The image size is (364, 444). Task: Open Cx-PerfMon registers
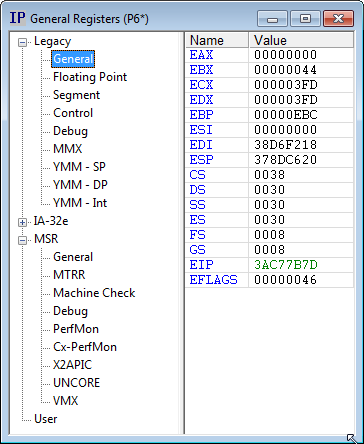point(85,347)
